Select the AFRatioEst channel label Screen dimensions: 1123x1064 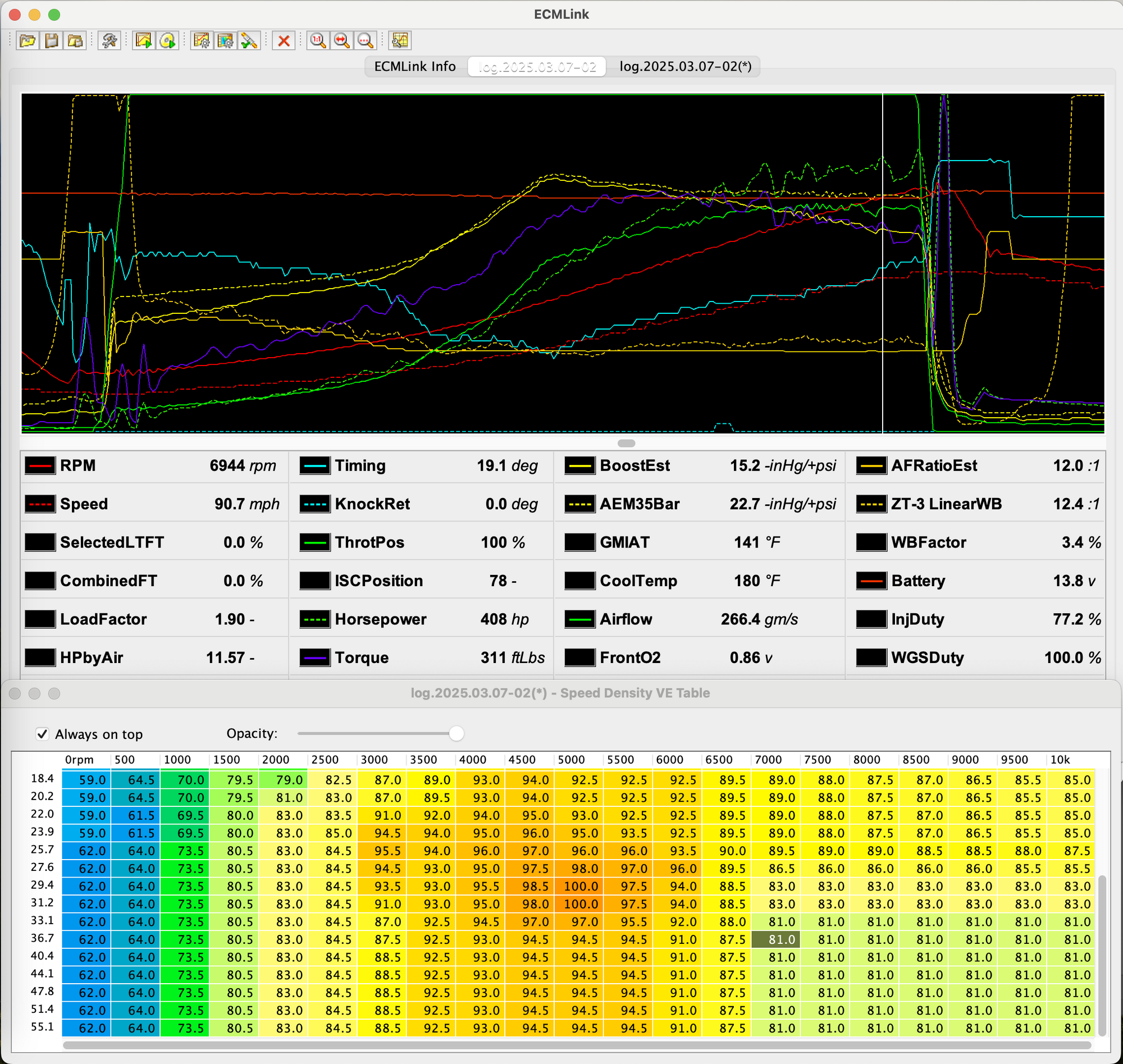coord(934,465)
